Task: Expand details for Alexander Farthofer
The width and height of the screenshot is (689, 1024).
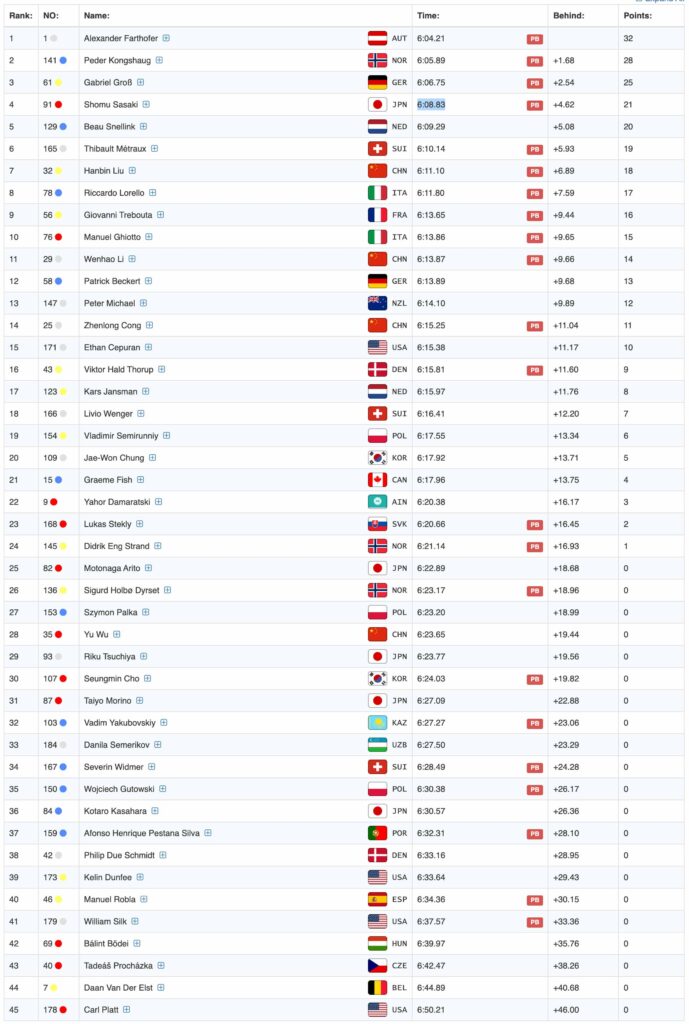Action: point(166,38)
